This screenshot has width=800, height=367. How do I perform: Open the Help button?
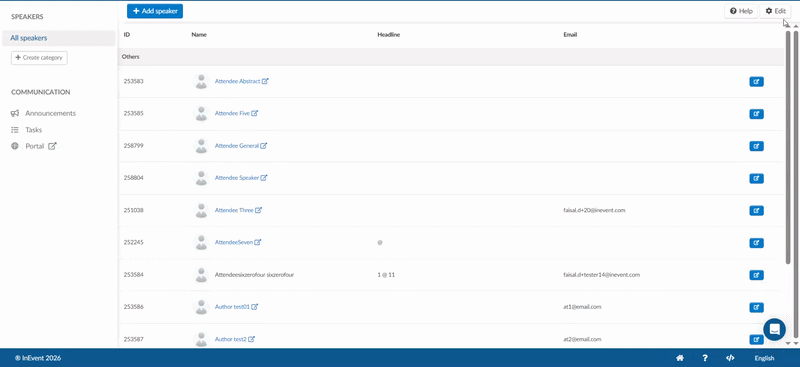pyautogui.click(x=740, y=11)
